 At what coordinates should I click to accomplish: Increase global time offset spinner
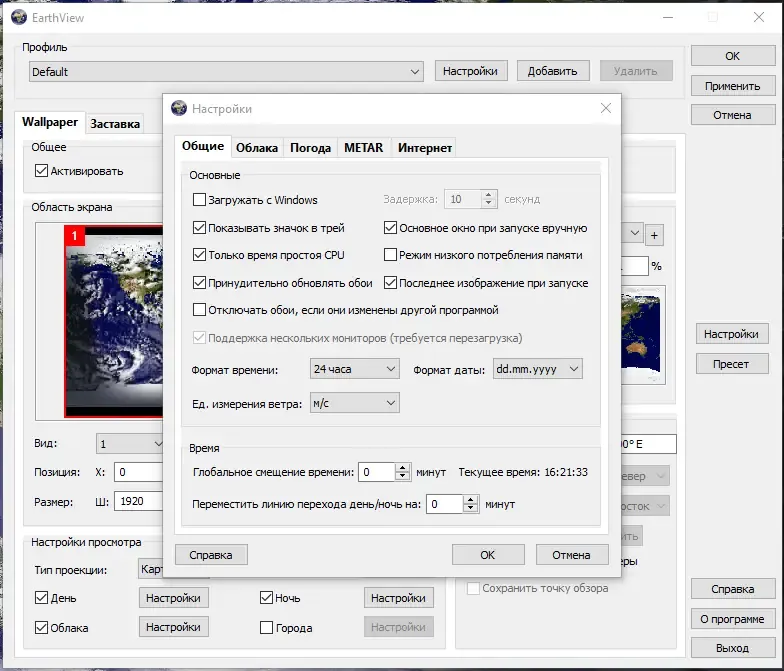(x=402, y=468)
